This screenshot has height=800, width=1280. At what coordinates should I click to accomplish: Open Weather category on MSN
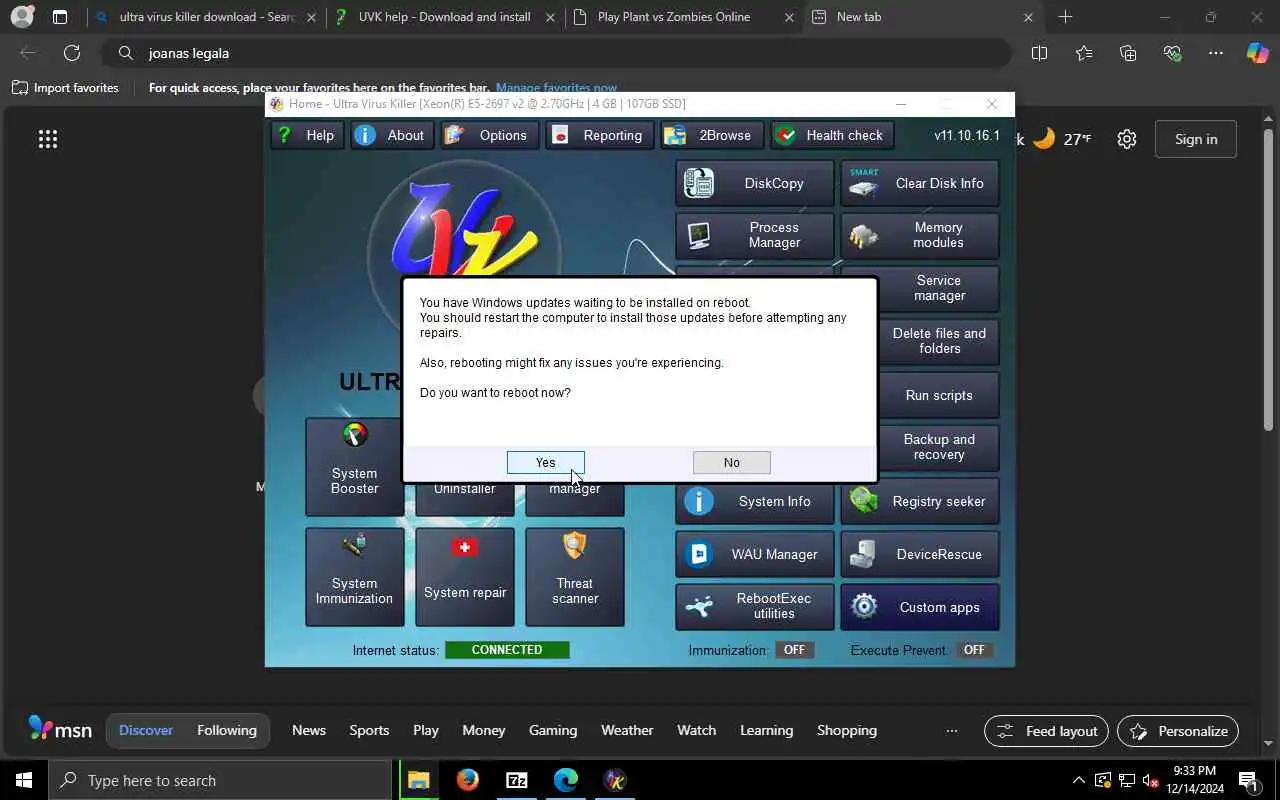(x=627, y=730)
